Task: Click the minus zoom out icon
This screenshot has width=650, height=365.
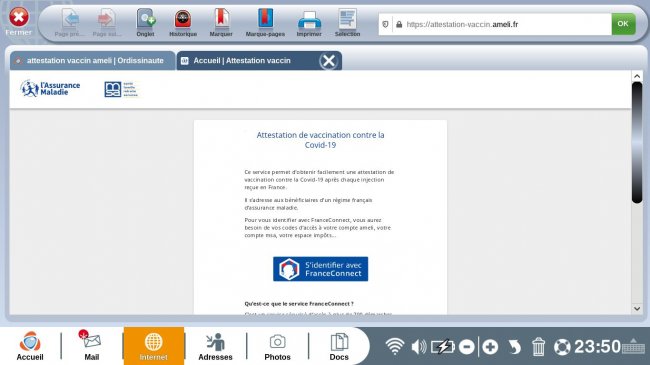Action: (467, 347)
